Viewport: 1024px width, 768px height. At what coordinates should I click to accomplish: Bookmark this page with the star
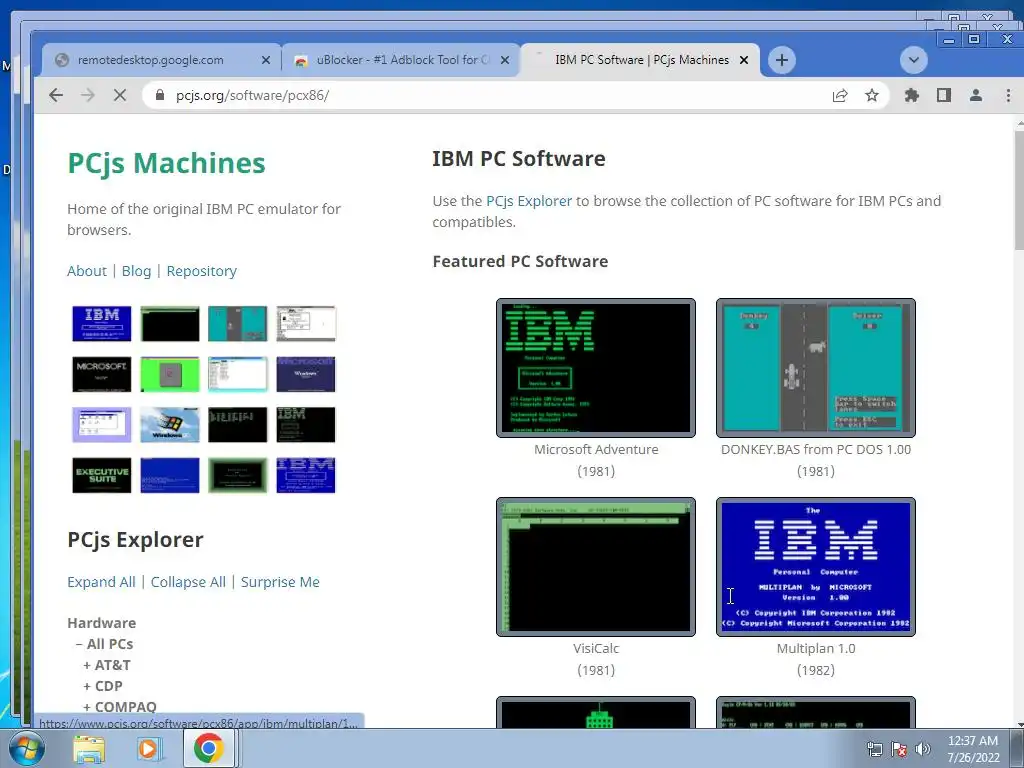[872, 95]
